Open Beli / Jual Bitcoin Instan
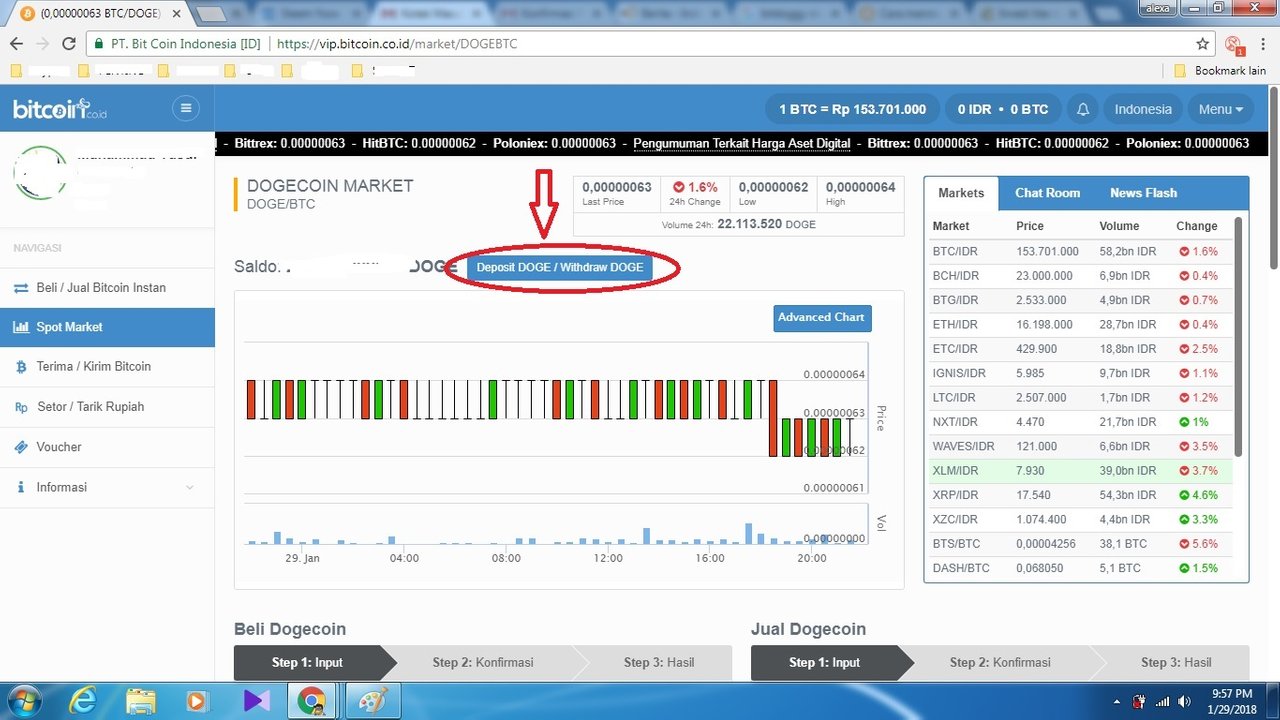Viewport: 1280px width, 720px height. [x=101, y=288]
